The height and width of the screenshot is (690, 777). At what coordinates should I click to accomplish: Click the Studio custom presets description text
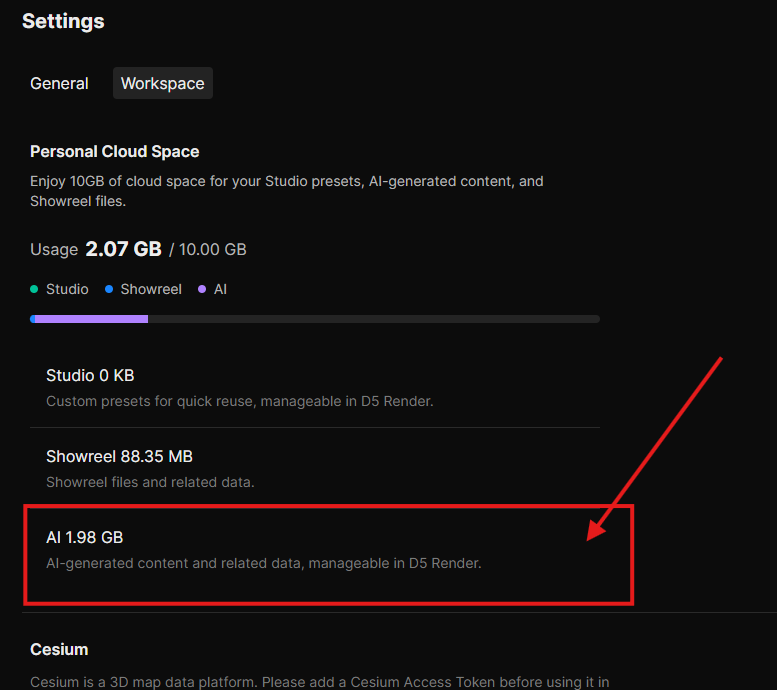click(x=239, y=401)
